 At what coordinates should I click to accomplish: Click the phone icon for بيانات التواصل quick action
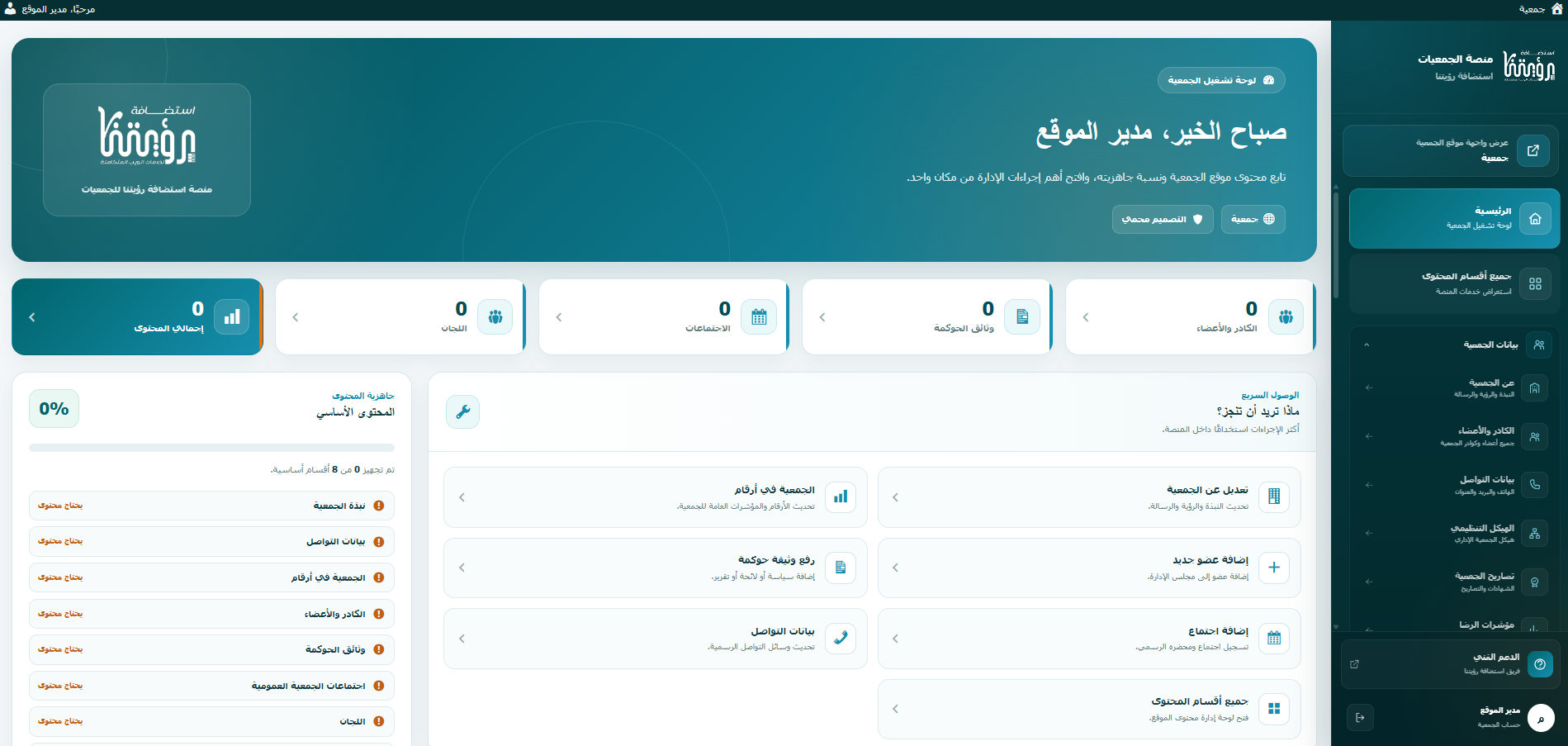(x=841, y=639)
